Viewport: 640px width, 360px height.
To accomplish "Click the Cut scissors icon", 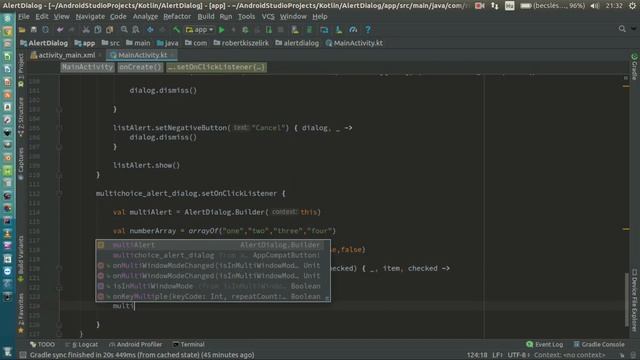I will tap(86, 30).
